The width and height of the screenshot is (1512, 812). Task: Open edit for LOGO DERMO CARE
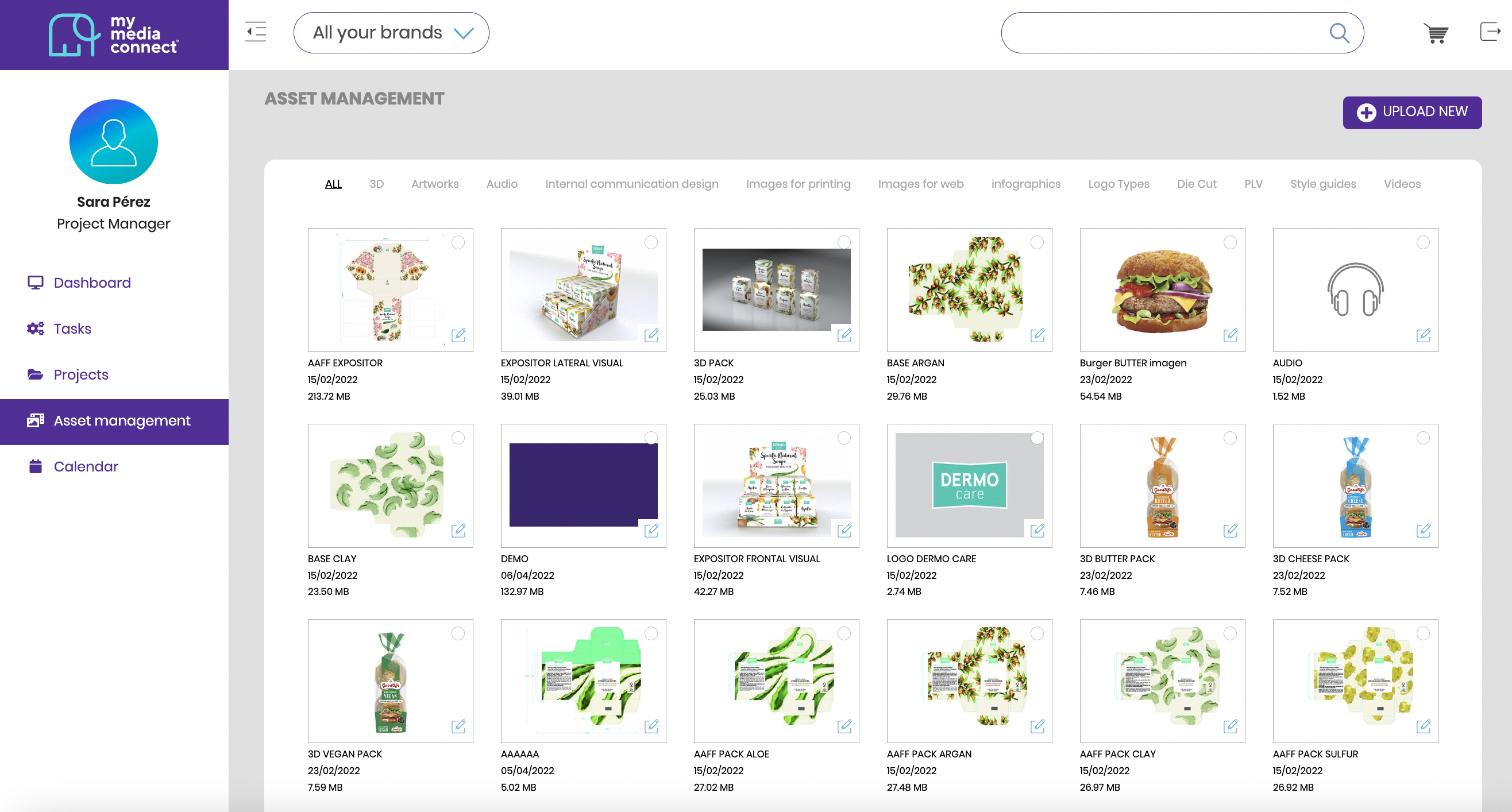[1037, 531]
